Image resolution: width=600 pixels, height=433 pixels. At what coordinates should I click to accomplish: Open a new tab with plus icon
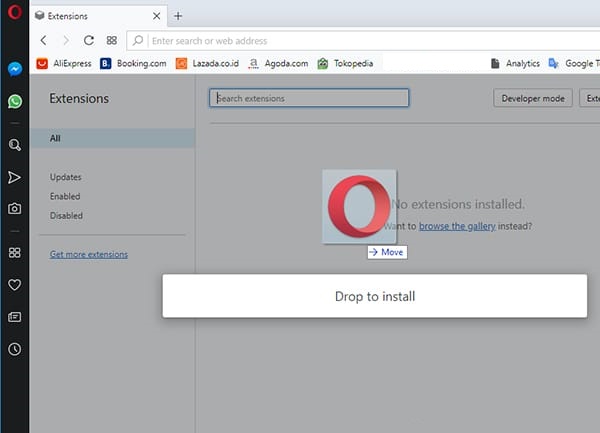pos(178,16)
